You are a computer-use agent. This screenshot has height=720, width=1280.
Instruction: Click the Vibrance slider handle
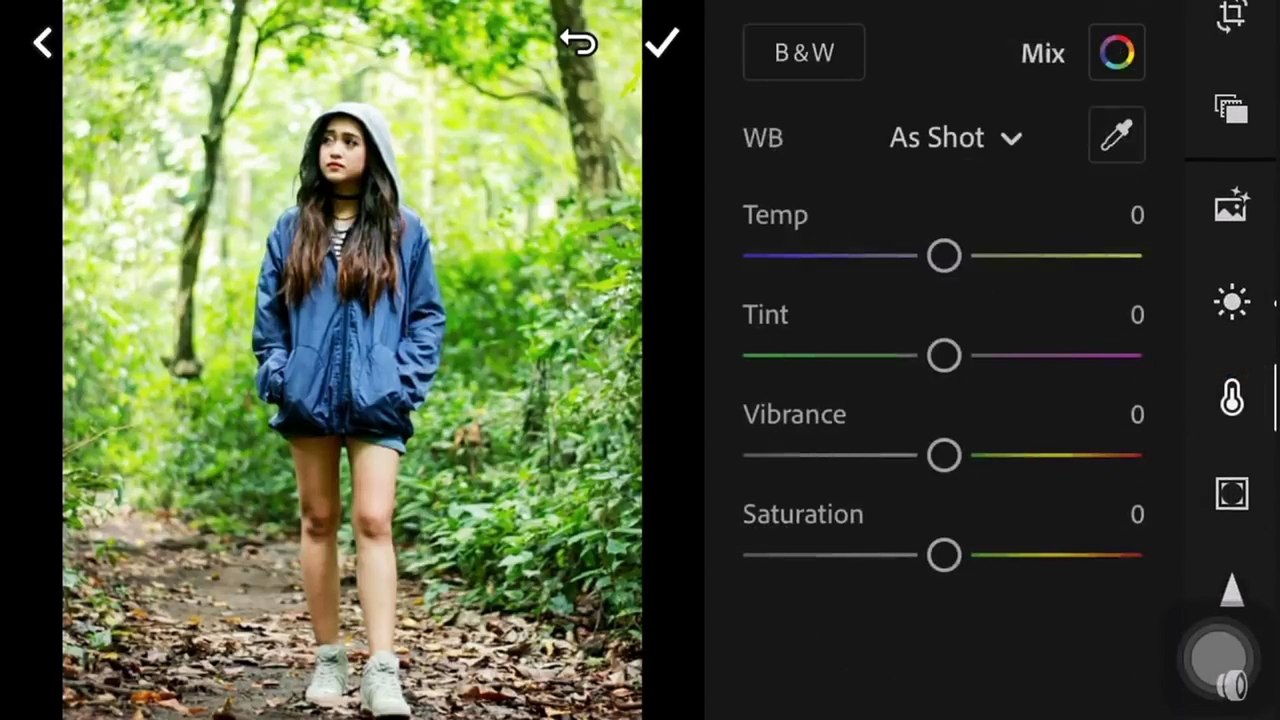(x=944, y=456)
